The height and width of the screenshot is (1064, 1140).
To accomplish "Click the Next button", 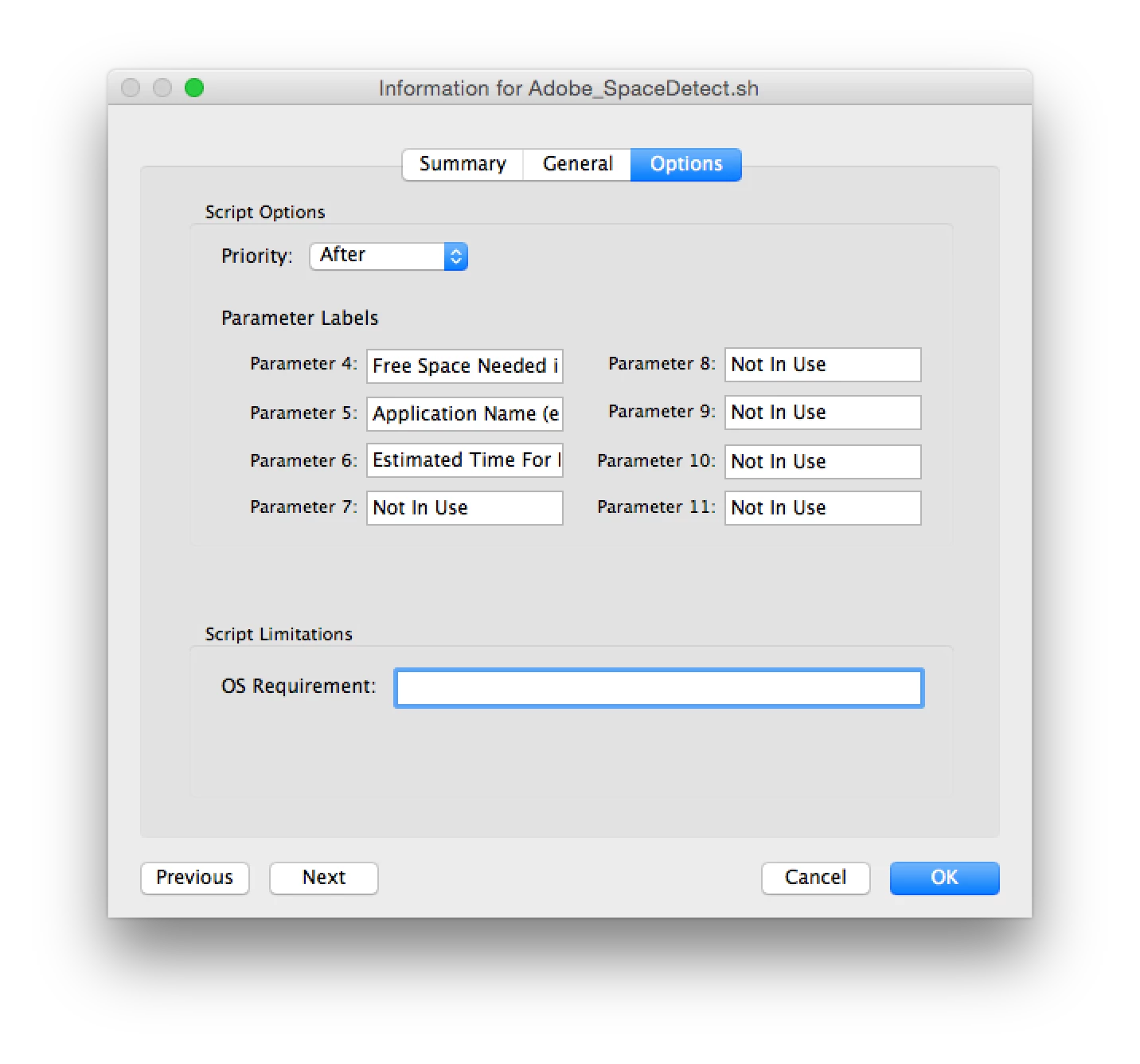I will click(324, 878).
